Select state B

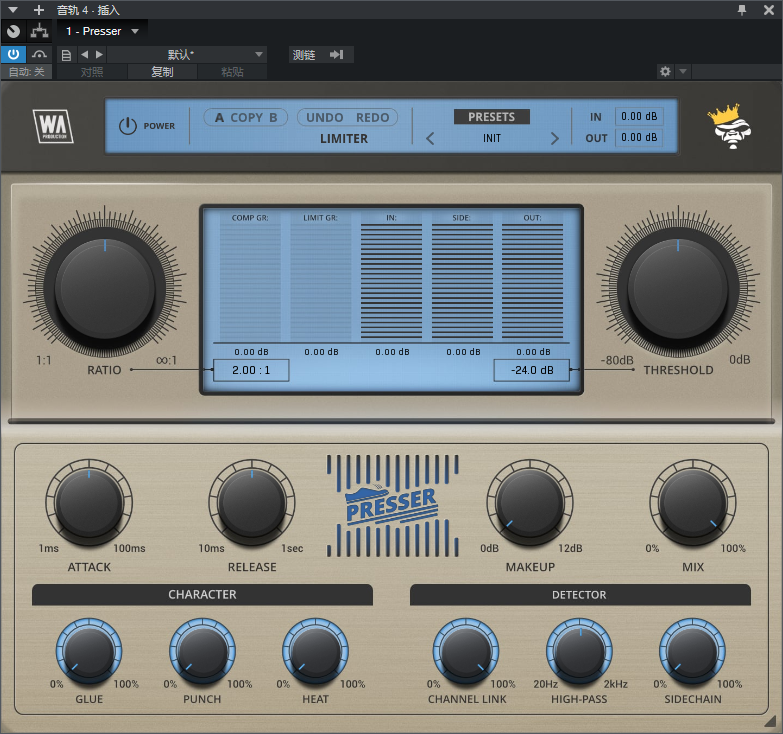[273, 117]
